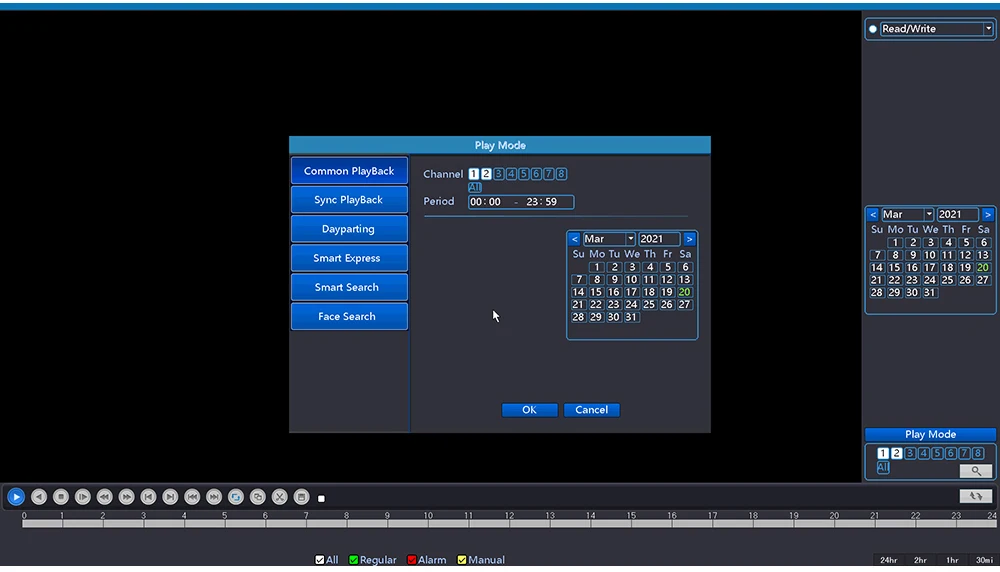The image size is (1000, 572).
Task: Click the reverse play button
Action: coord(39,497)
